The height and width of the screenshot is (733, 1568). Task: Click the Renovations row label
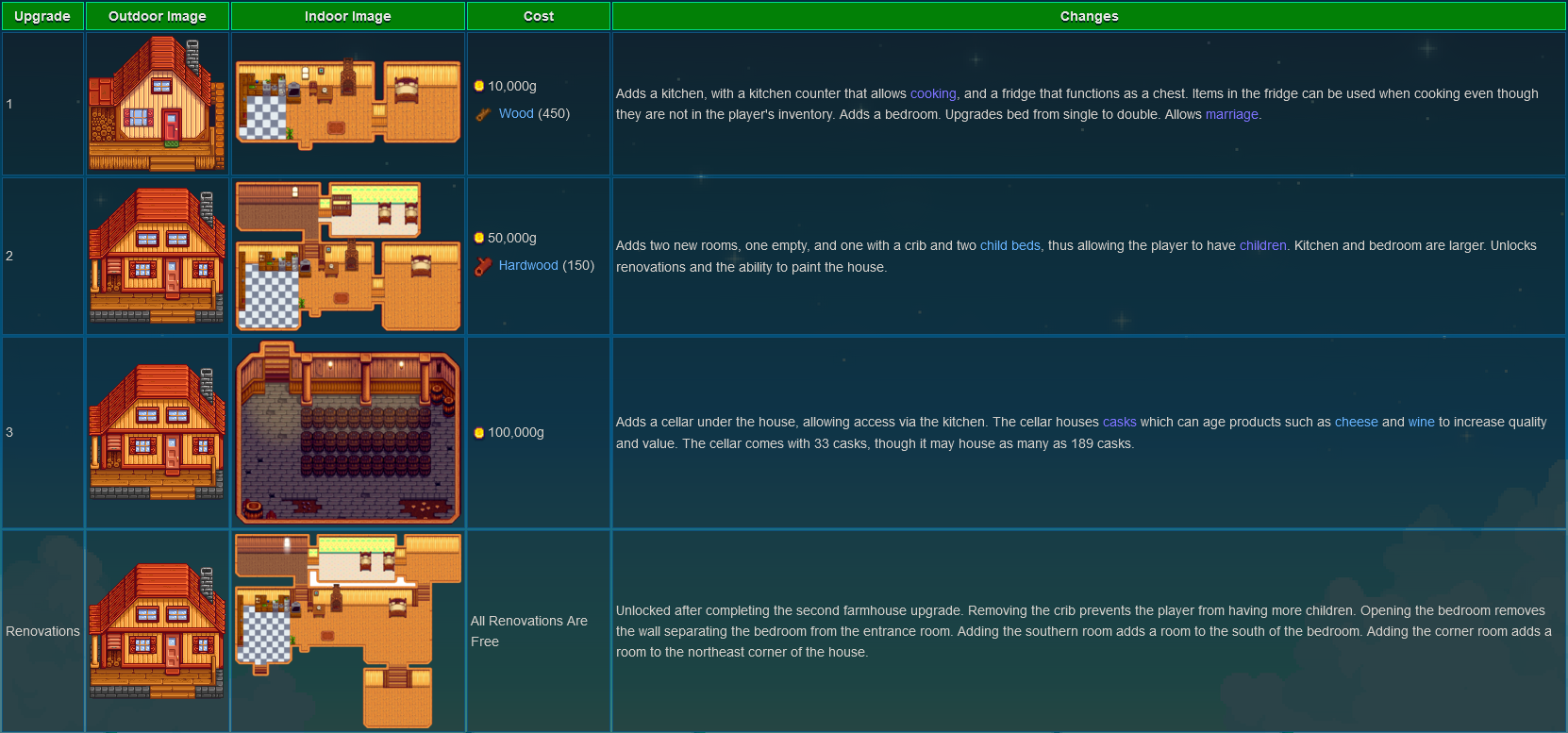pos(42,631)
